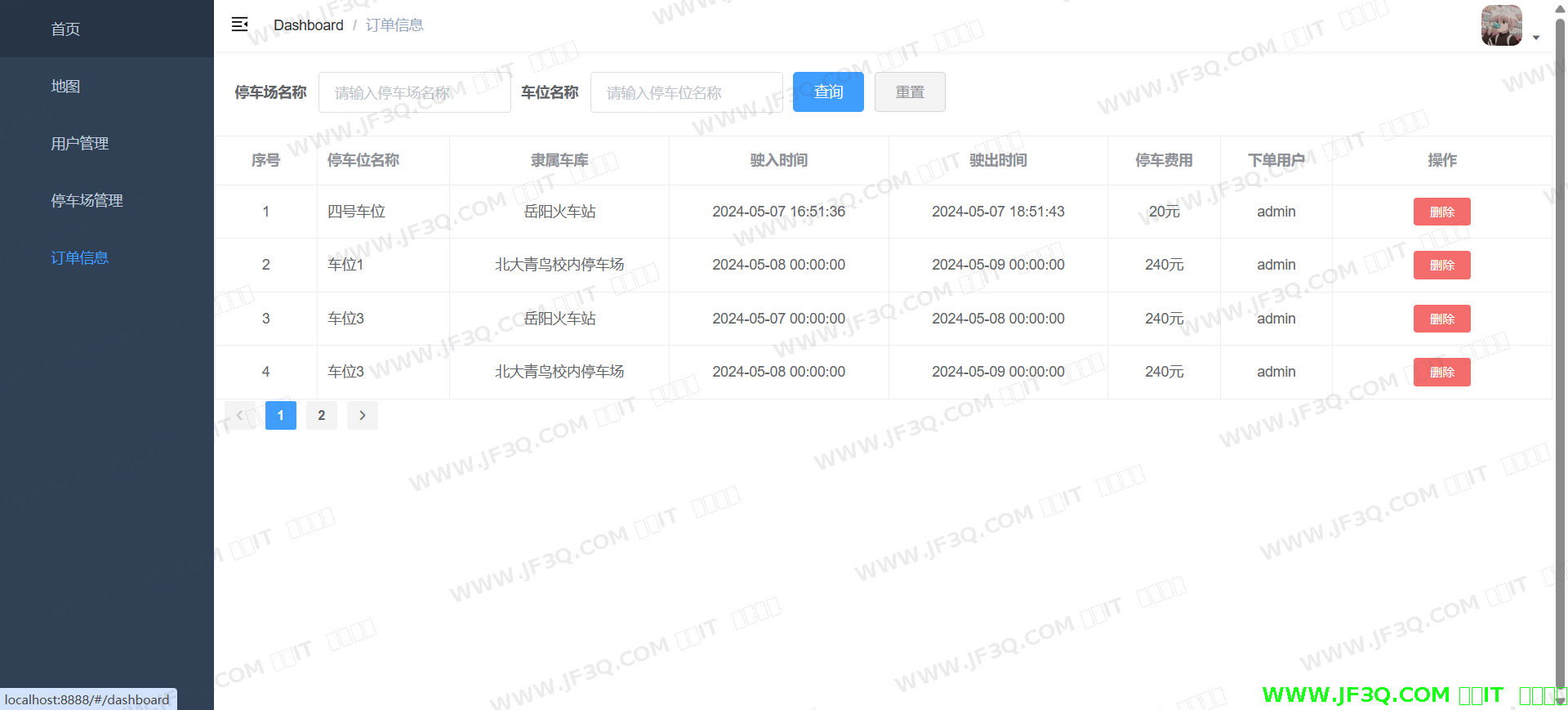Select 停车场管理 in sidebar
1568x710 pixels.
point(87,201)
